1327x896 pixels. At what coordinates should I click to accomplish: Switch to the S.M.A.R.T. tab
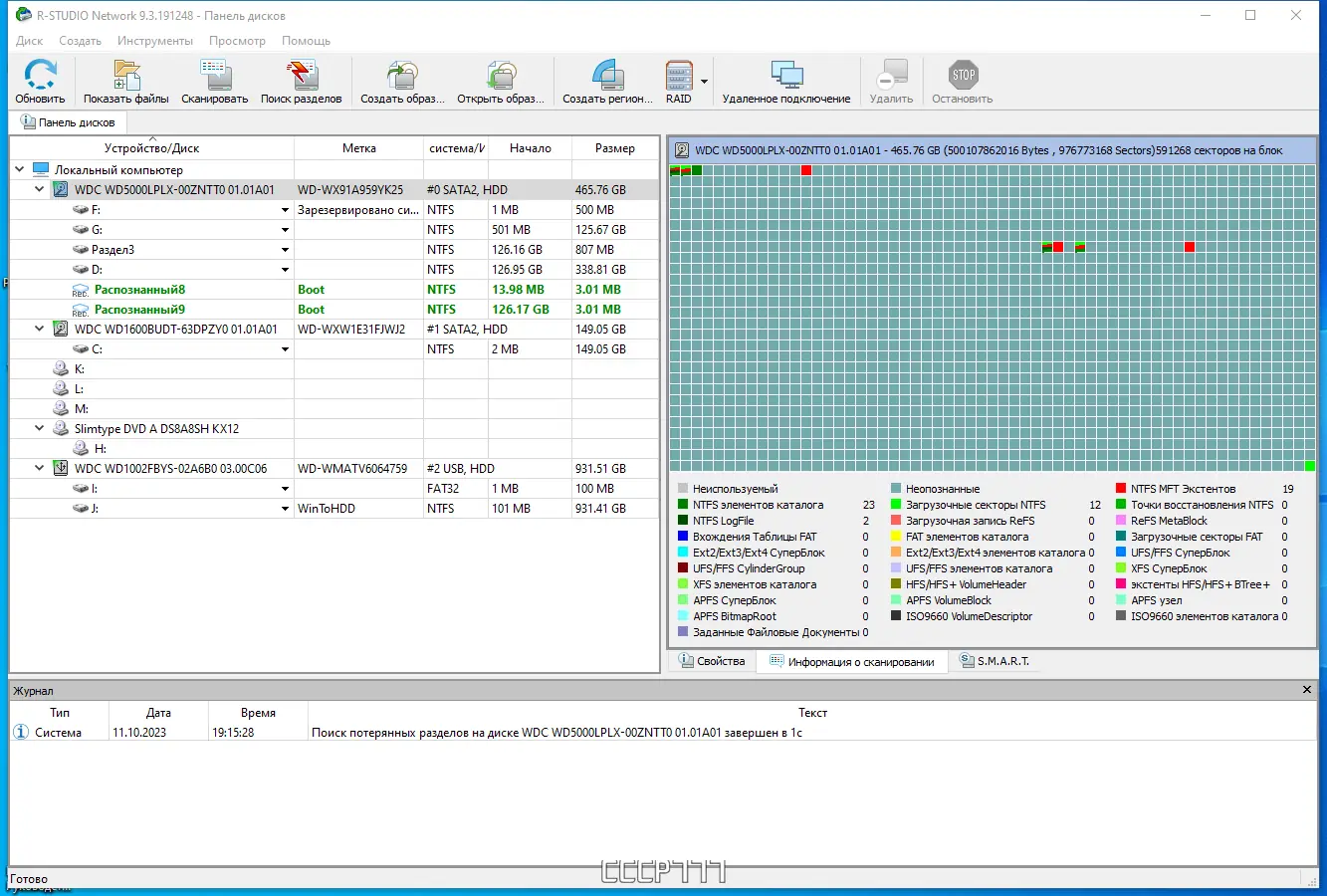pyautogui.click(x=994, y=661)
